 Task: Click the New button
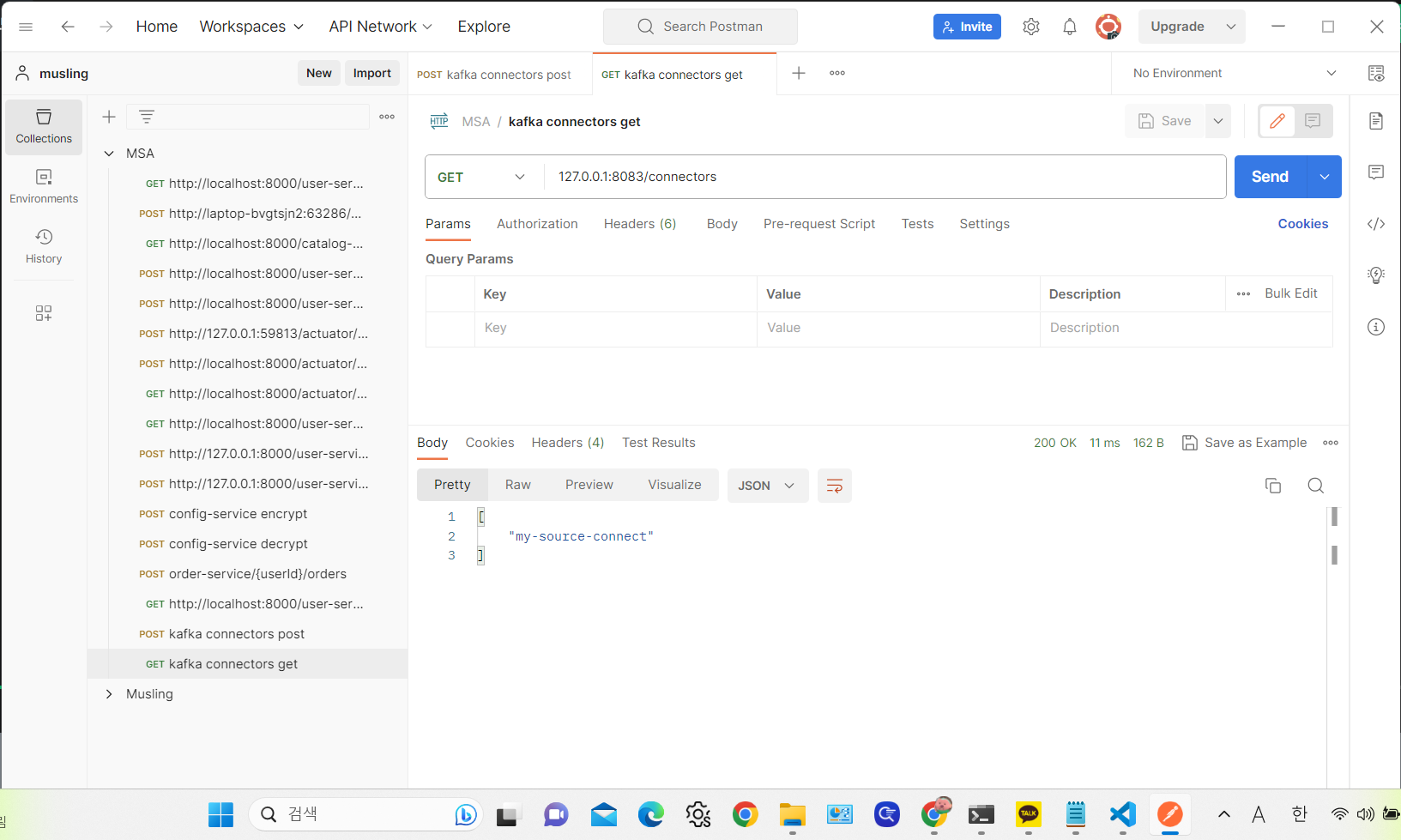[319, 73]
